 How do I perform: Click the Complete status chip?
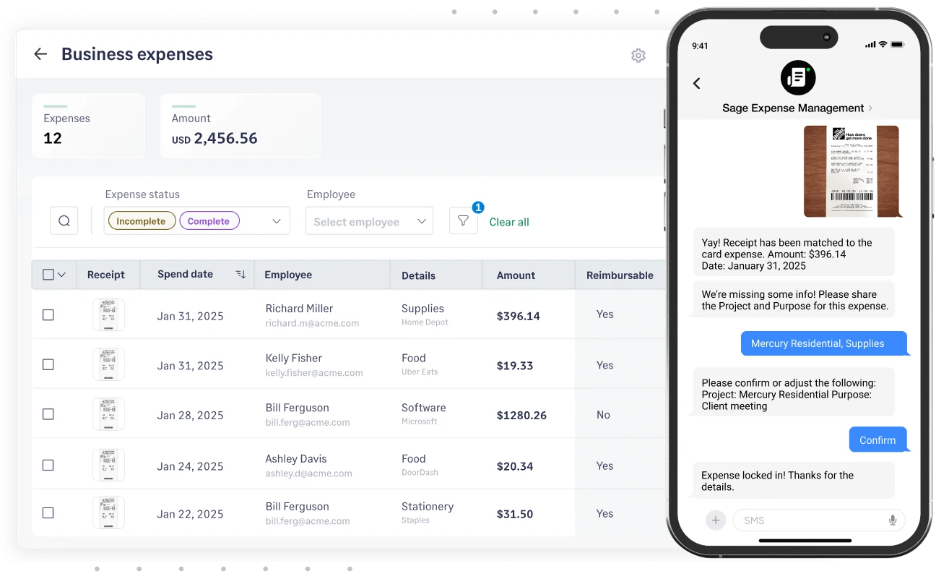[x=209, y=221]
